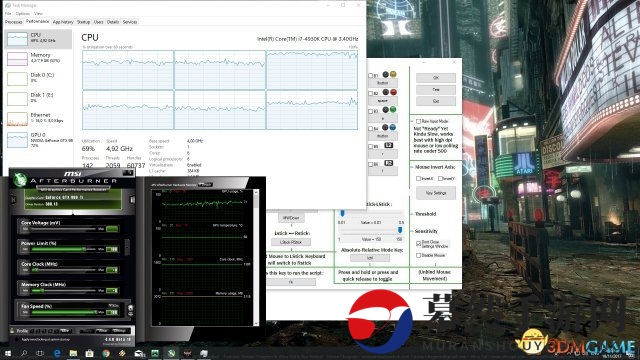Toggle Don't Close Settings Window checkbox

[x=418, y=243]
